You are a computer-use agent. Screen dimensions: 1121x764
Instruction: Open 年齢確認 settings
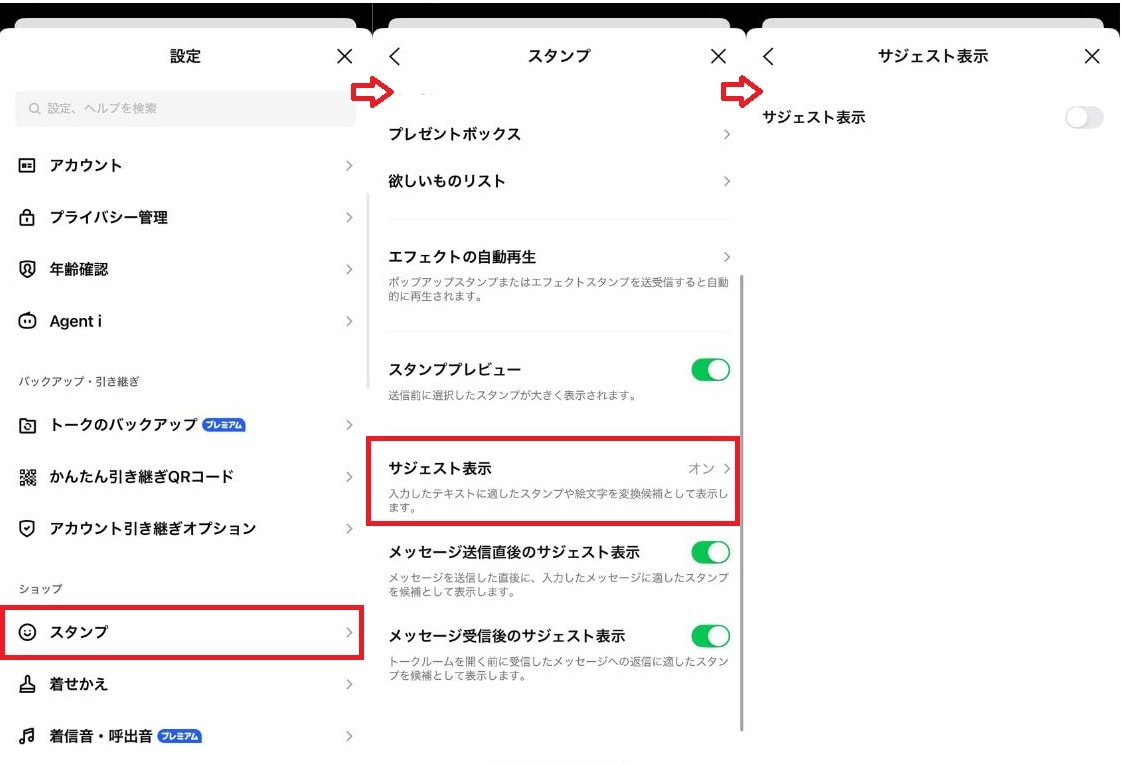tap(185, 269)
